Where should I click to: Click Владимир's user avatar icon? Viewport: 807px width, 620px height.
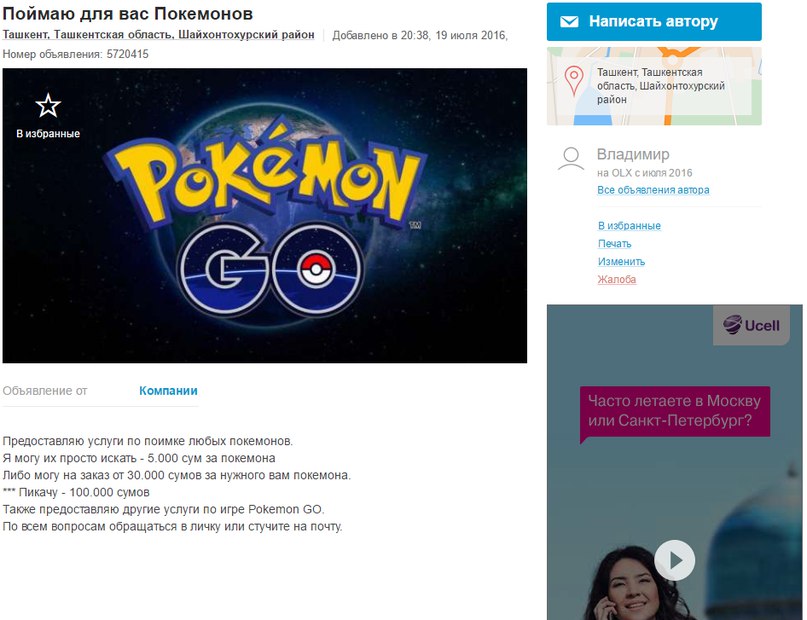(x=571, y=158)
